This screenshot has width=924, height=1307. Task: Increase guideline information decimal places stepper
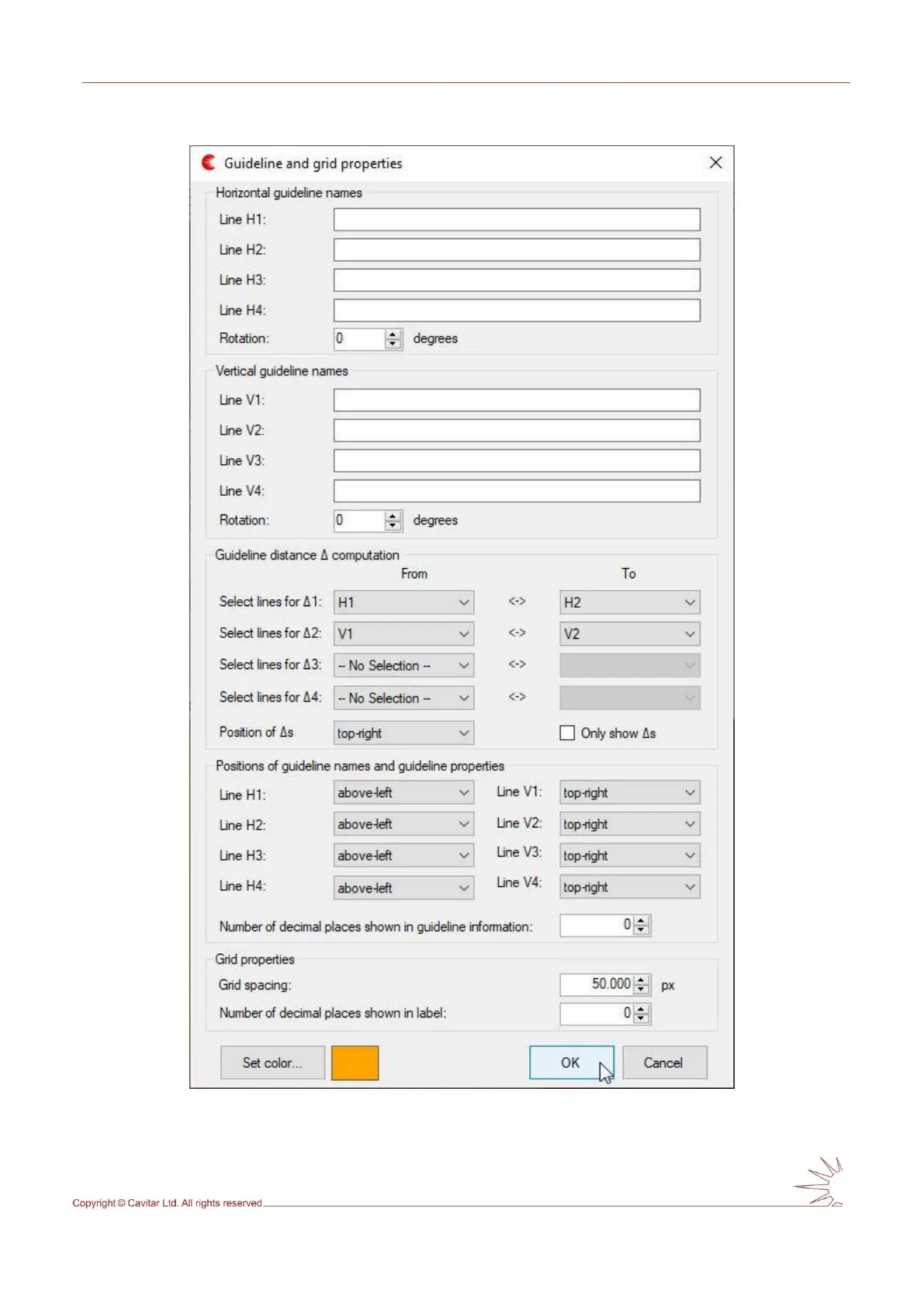[642, 921]
